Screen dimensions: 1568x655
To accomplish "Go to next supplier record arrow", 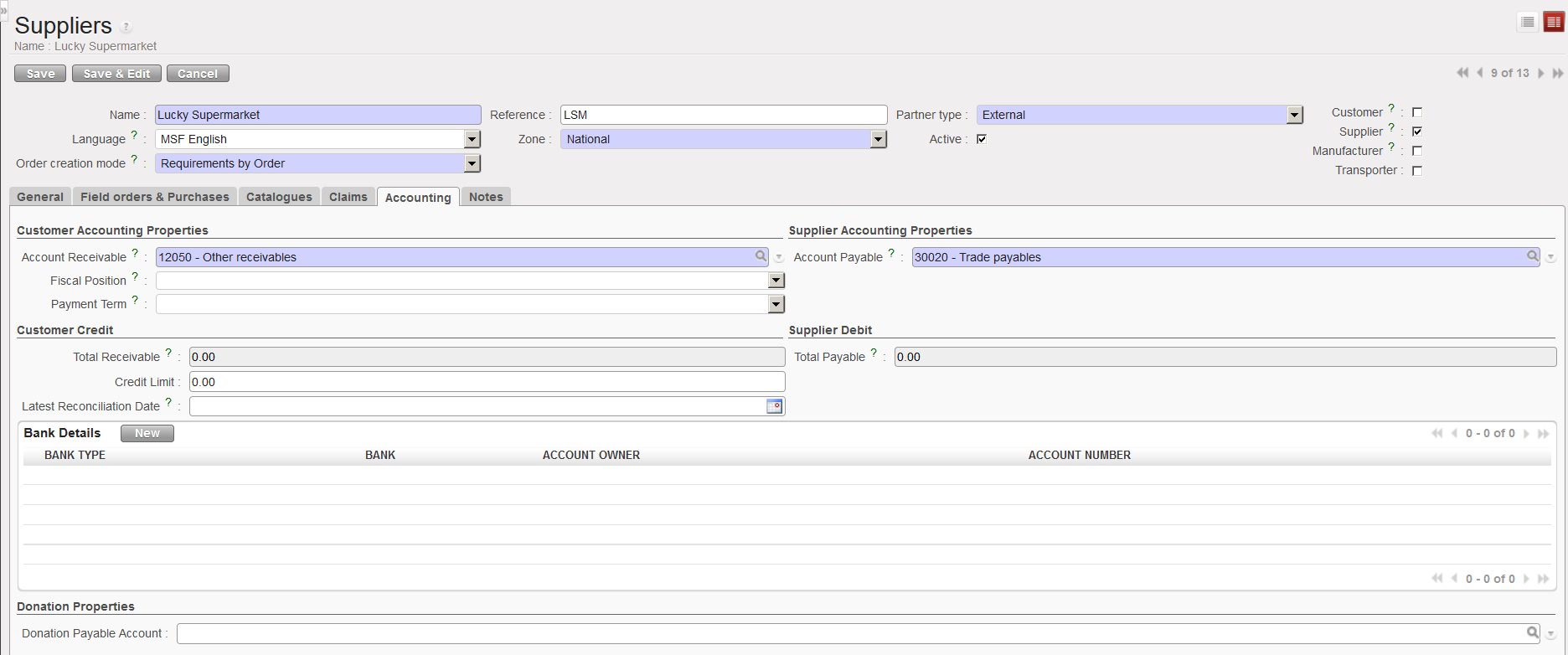I will click(1540, 74).
